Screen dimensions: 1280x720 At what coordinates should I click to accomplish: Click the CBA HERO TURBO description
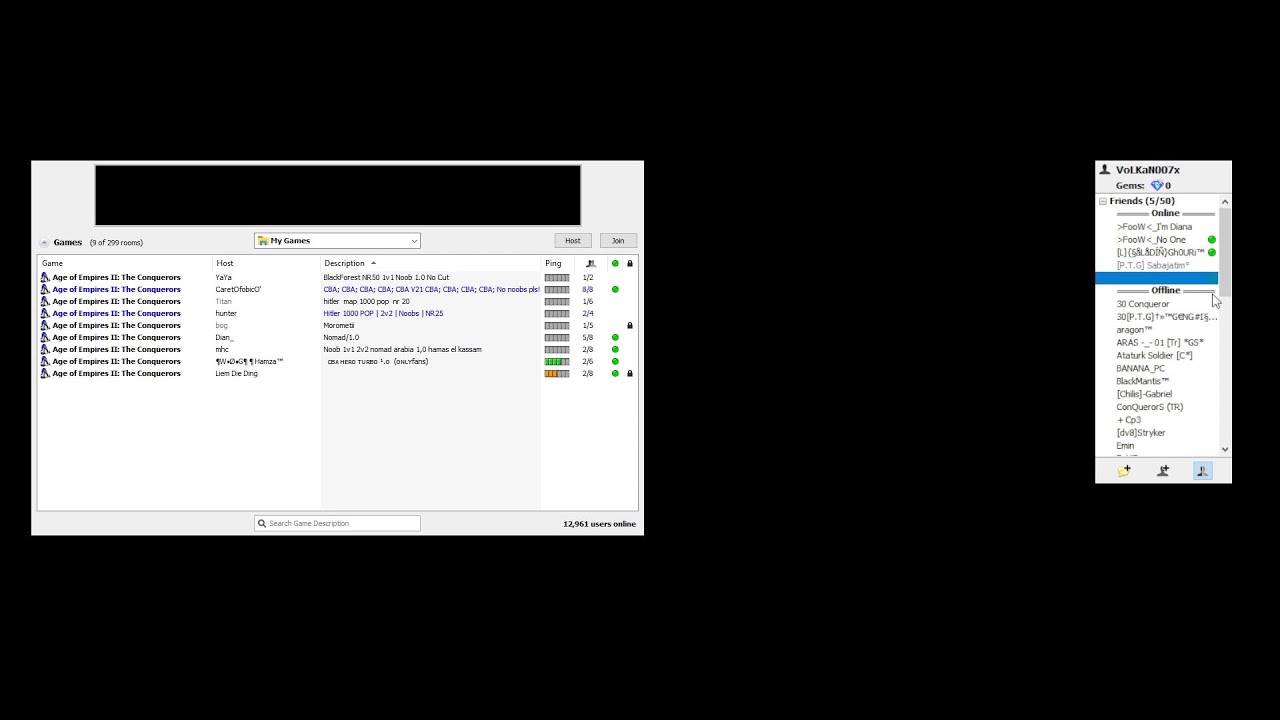click(x=378, y=361)
